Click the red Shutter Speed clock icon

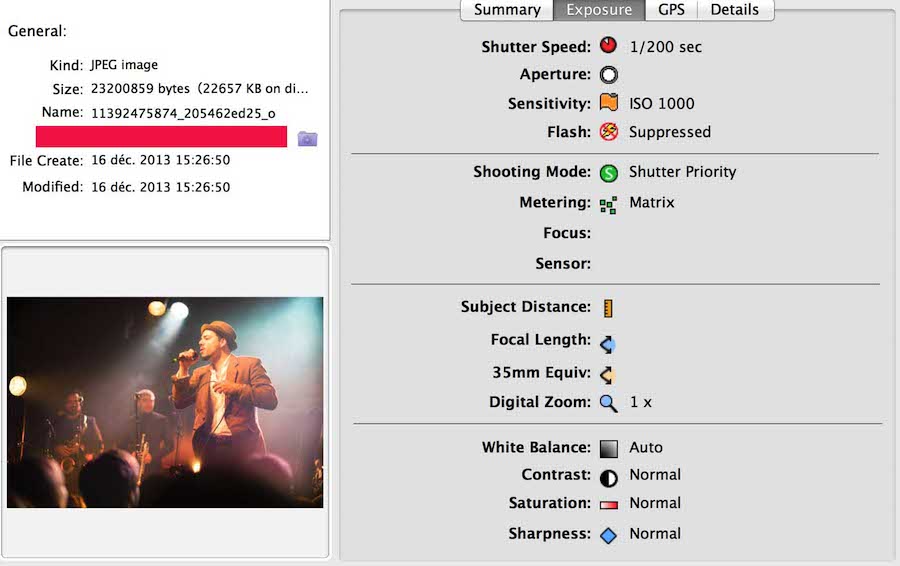pos(609,45)
